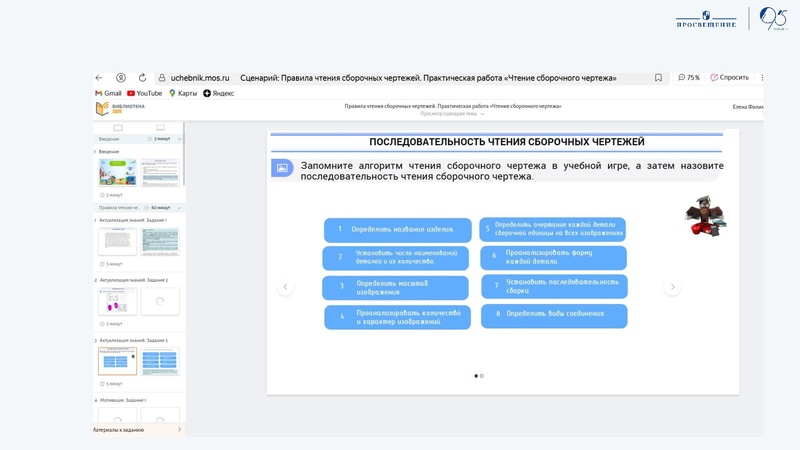Click card 2 Установить число наименований деталей
This screenshot has height=450, width=800.
coord(395,258)
